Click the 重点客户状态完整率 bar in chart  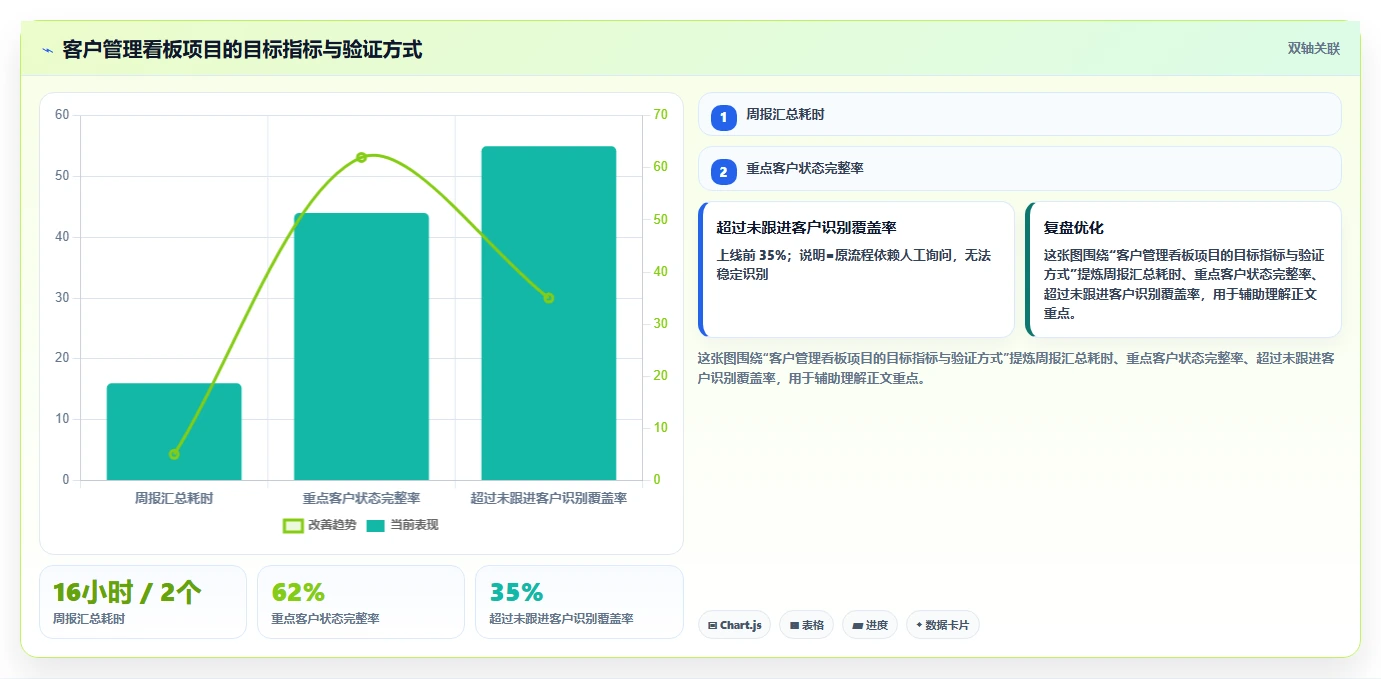tap(361, 346)
